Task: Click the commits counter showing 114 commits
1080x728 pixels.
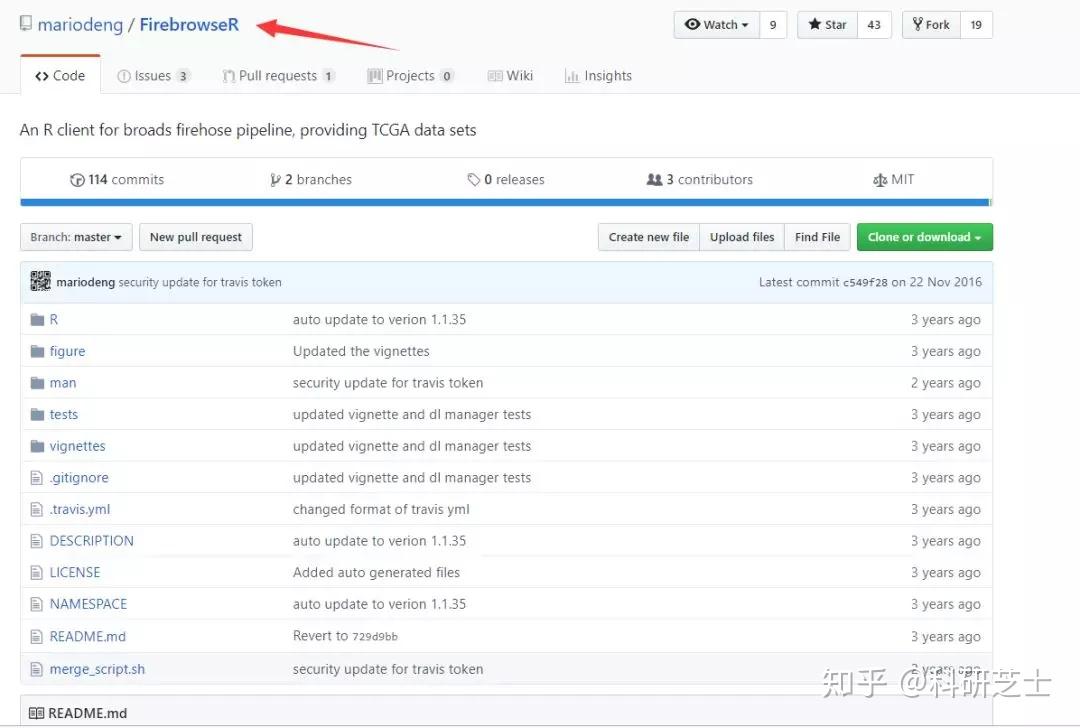Action: 116,179
